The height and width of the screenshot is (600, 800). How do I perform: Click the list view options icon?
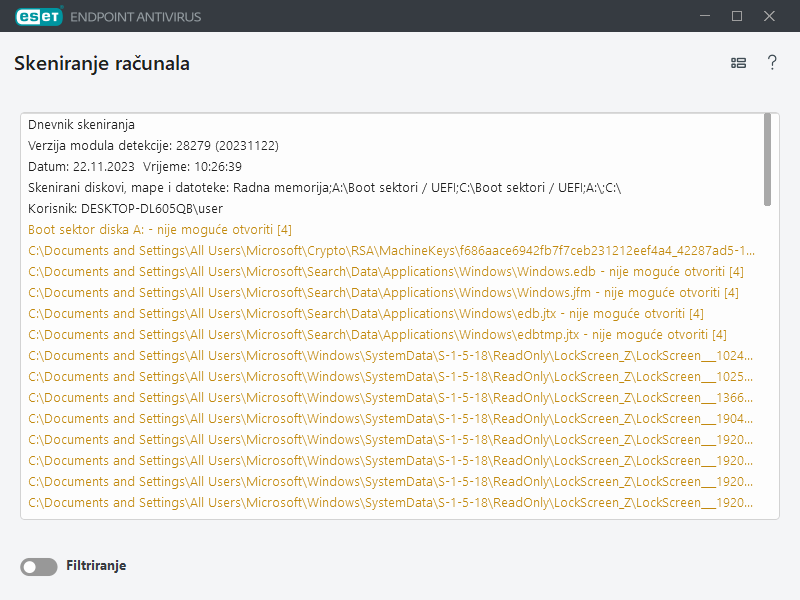pos(738,63)
